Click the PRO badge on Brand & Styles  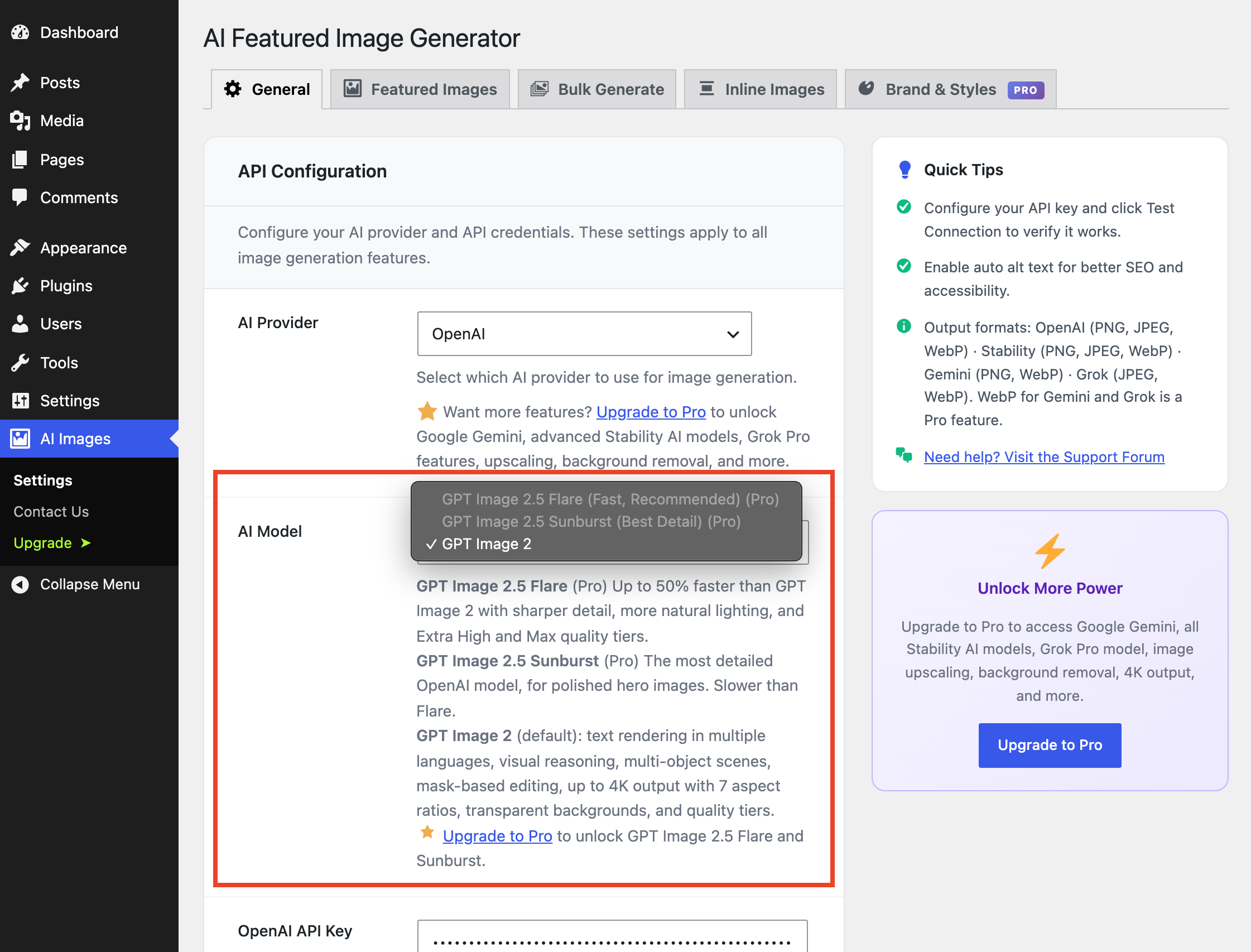pos(1026,89)
